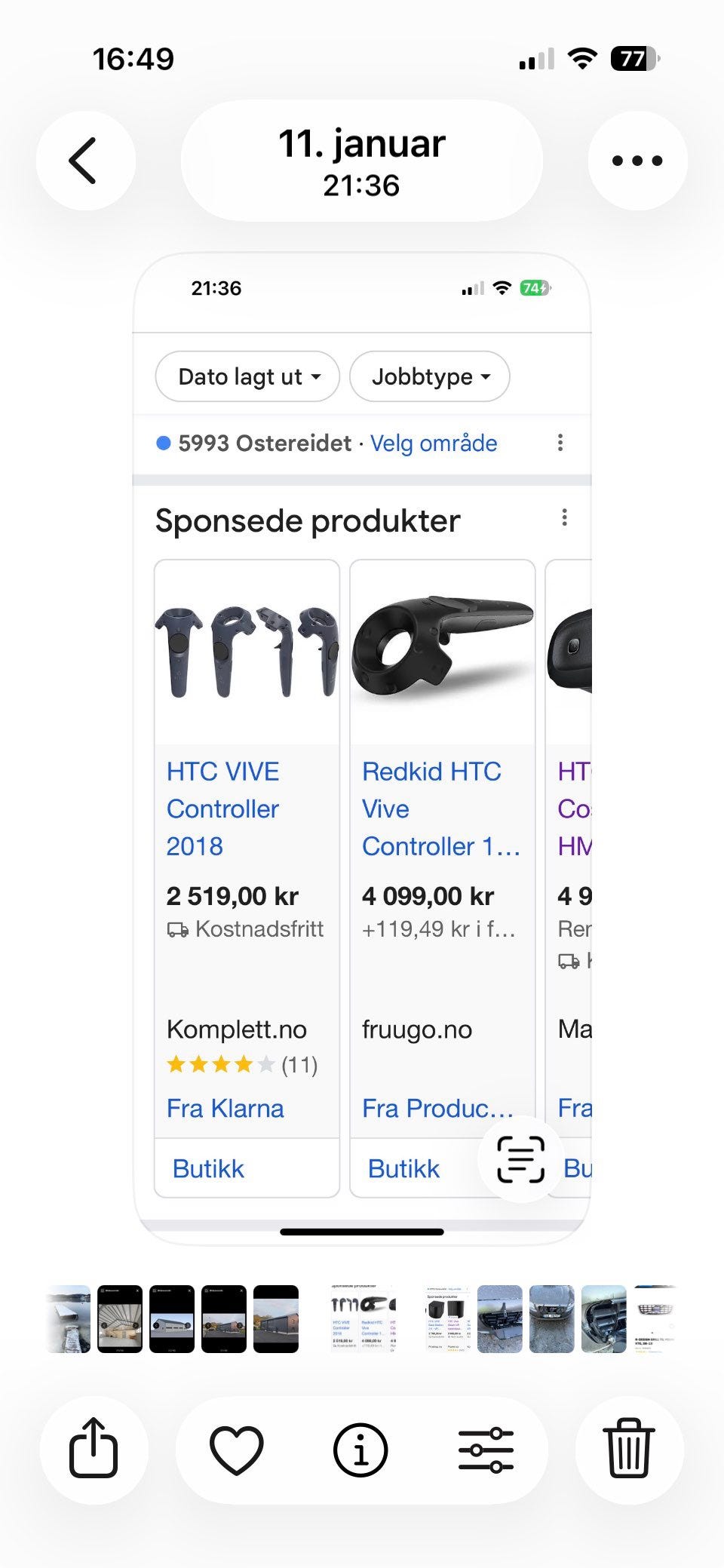Tap the Live Text scan icon
The height and width of the screenshot is (1568, 724).
(x=520, y=1159)
